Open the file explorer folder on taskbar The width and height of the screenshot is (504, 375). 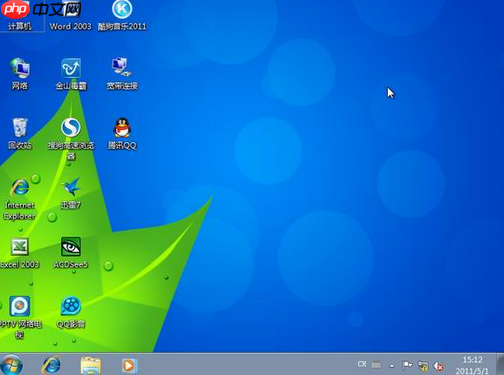[x=90, y=365]
